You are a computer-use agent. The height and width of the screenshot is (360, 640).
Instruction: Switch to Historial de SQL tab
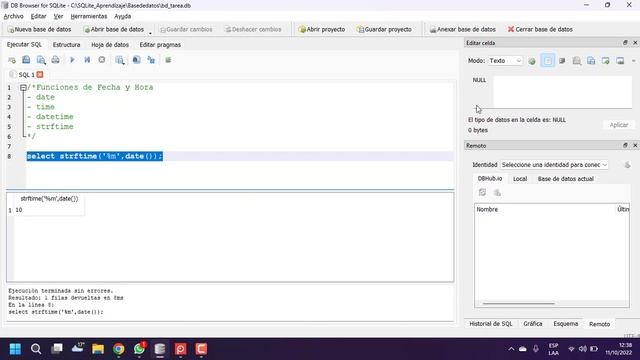[x=491, y=324]
